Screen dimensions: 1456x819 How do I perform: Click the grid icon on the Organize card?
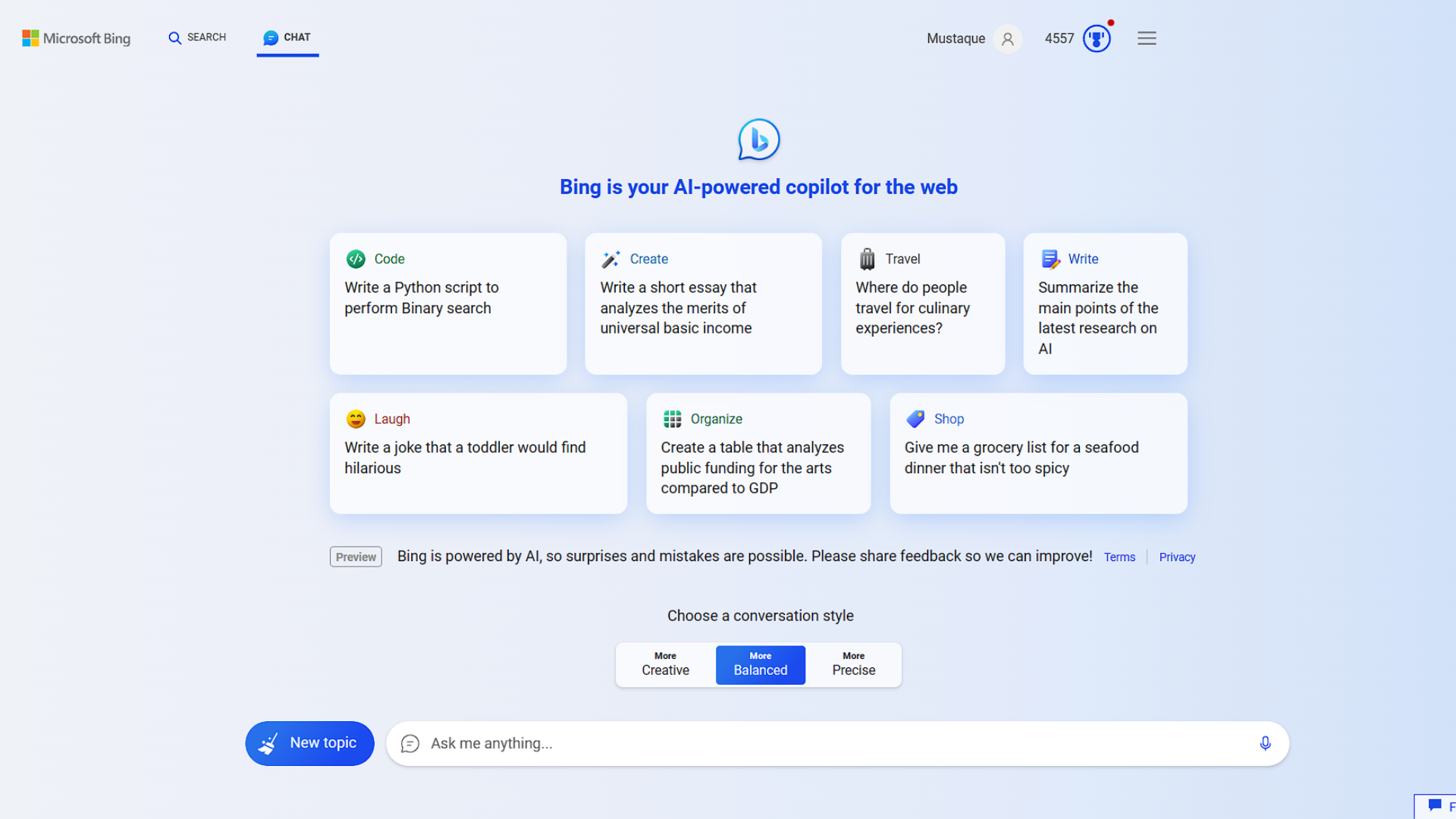672,419
